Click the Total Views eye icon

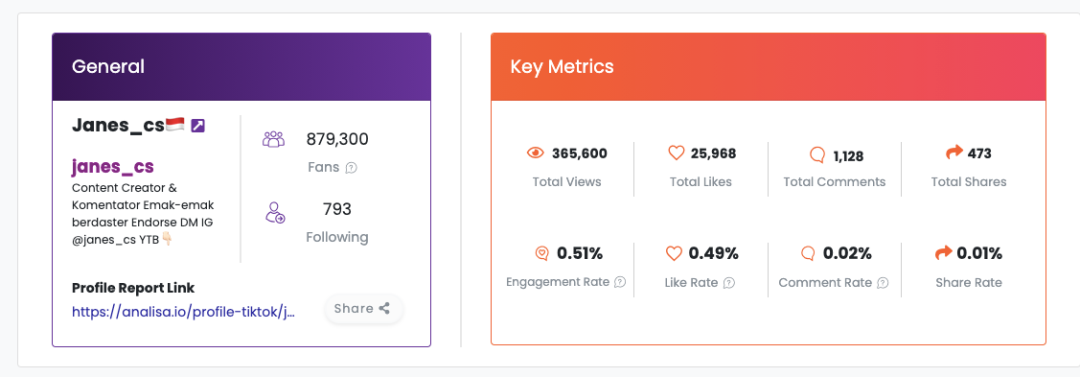[x=535, y=153]
